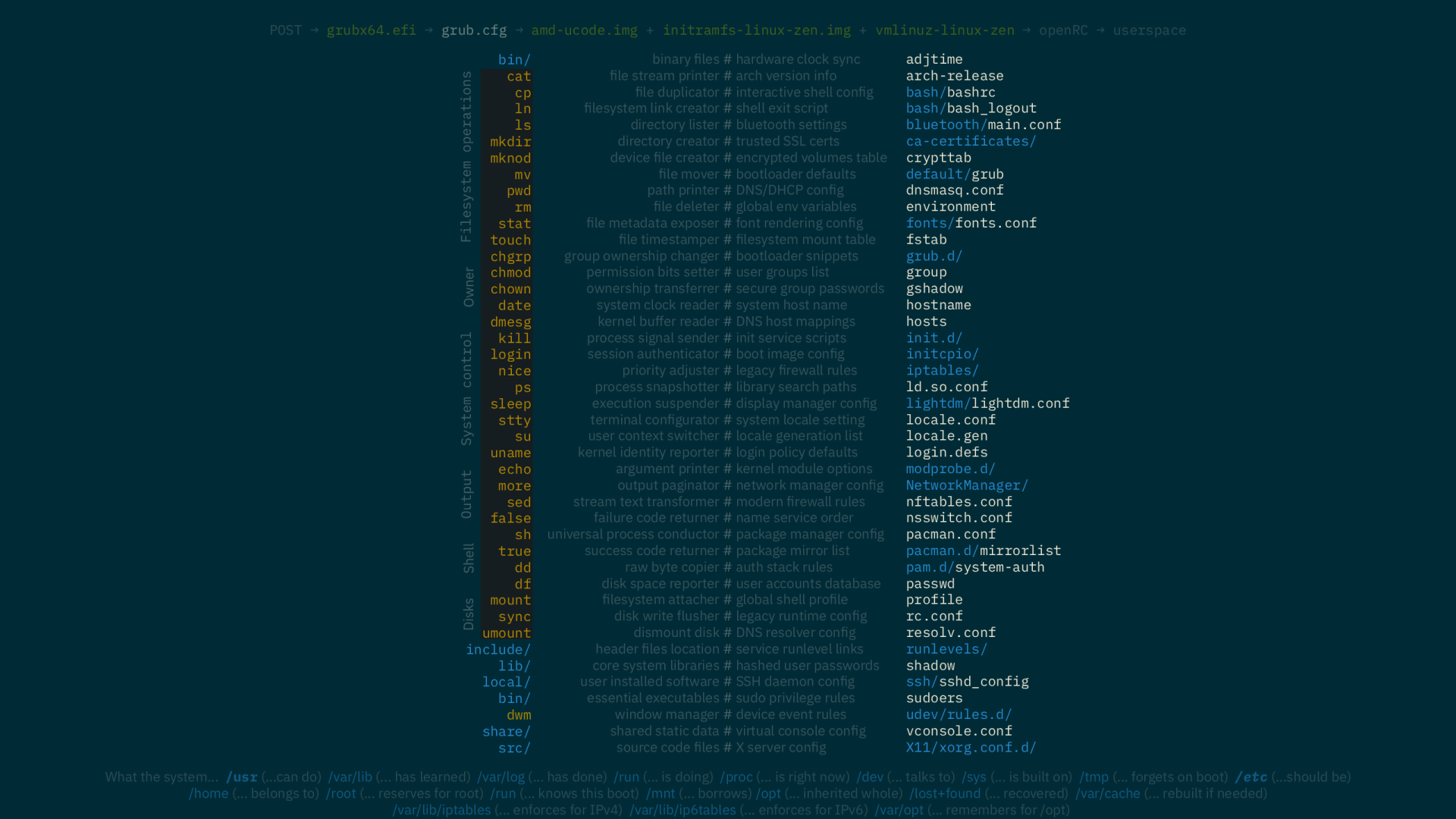This screenshot has width=1456, height=819.
Task: Select the mkdir command
Action: tap(510, 141)
